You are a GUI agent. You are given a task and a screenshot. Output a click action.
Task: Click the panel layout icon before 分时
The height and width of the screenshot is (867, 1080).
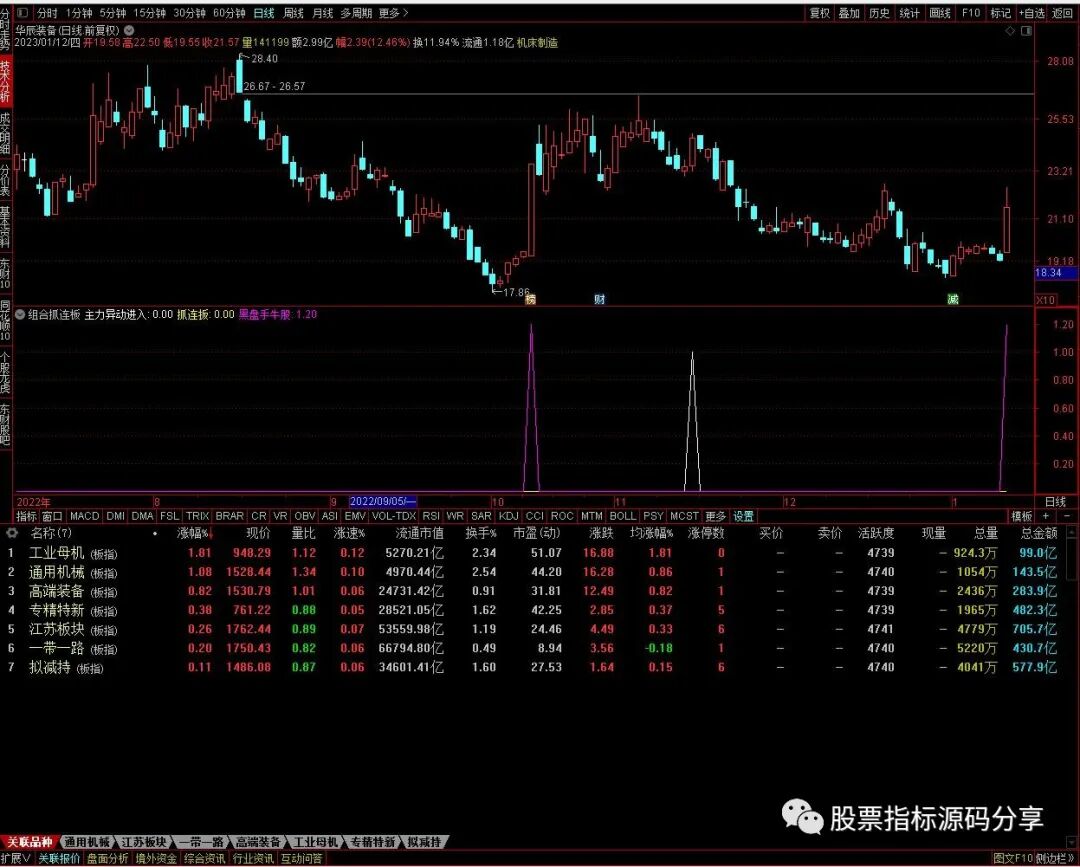coord(22,13)
